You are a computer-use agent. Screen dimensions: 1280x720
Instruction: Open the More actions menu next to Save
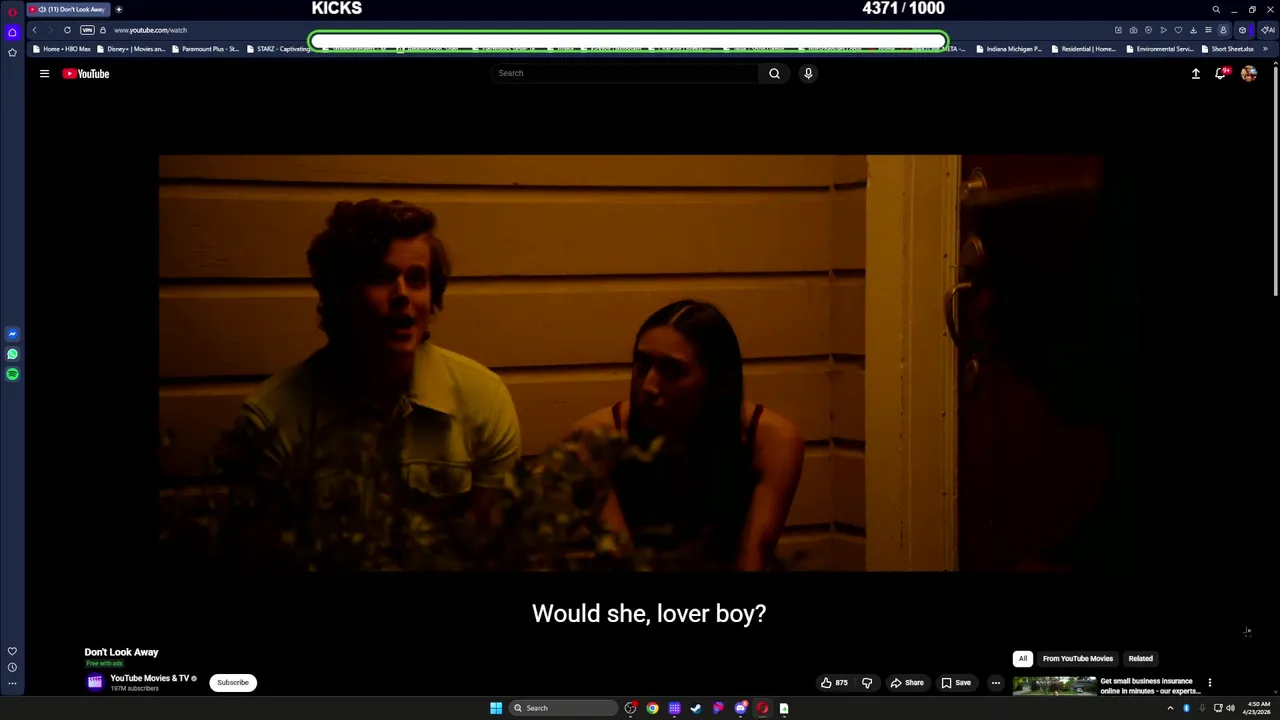[995, 683]
